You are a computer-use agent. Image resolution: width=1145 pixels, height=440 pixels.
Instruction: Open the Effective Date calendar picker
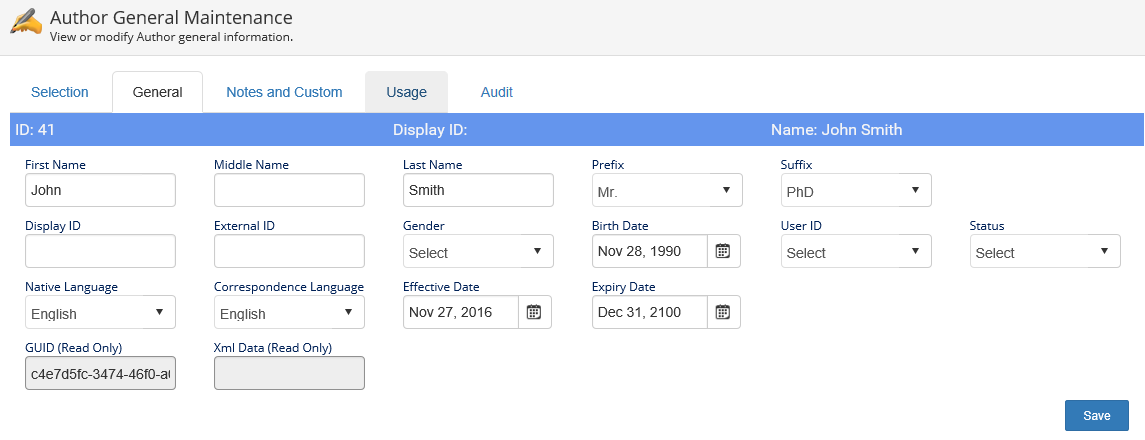click(534, 312)
